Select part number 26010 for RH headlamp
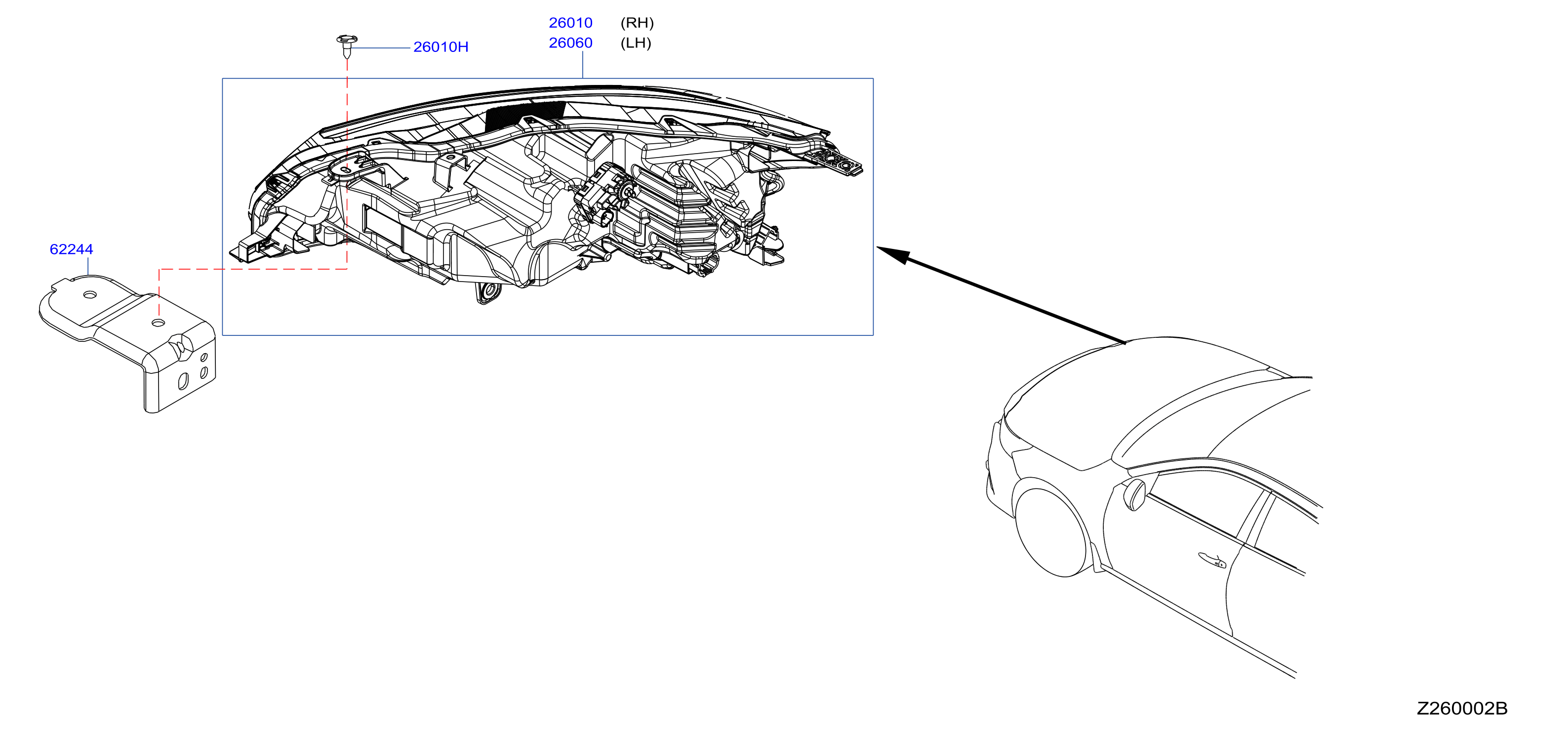Viewport: 1568px width, 733px height. pos(570,23)
